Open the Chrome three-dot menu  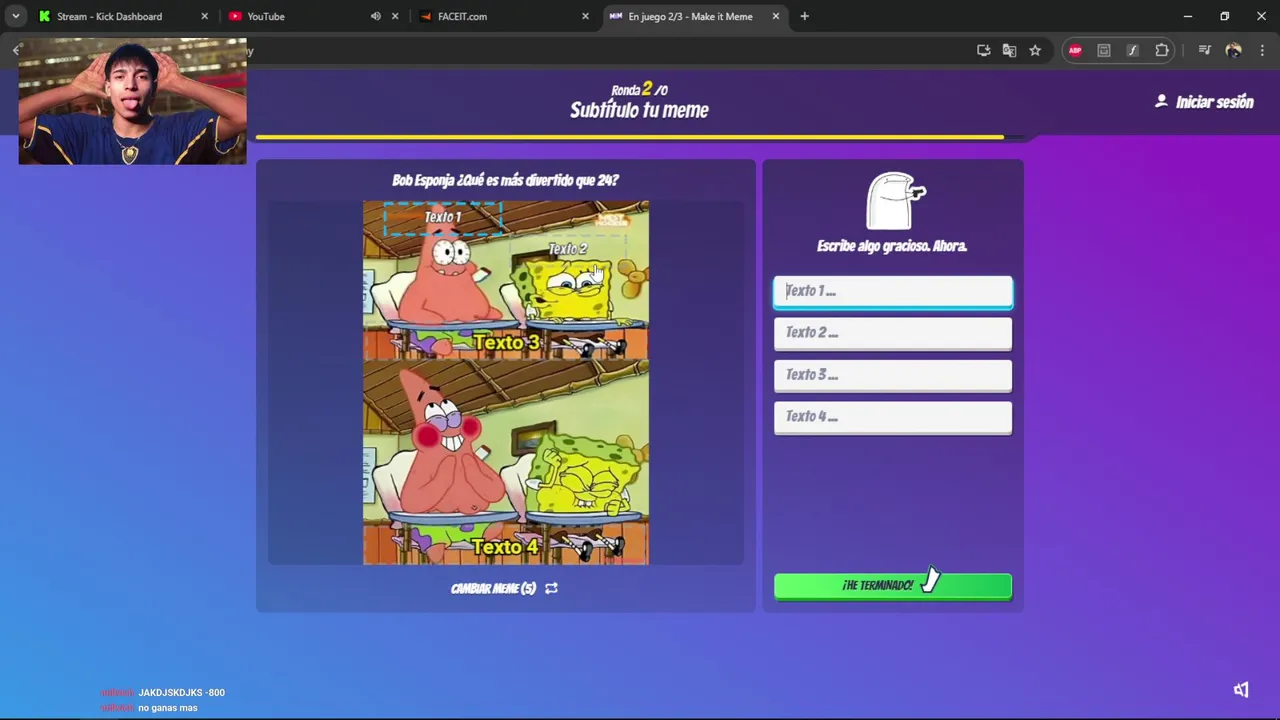click(1262, 50)
